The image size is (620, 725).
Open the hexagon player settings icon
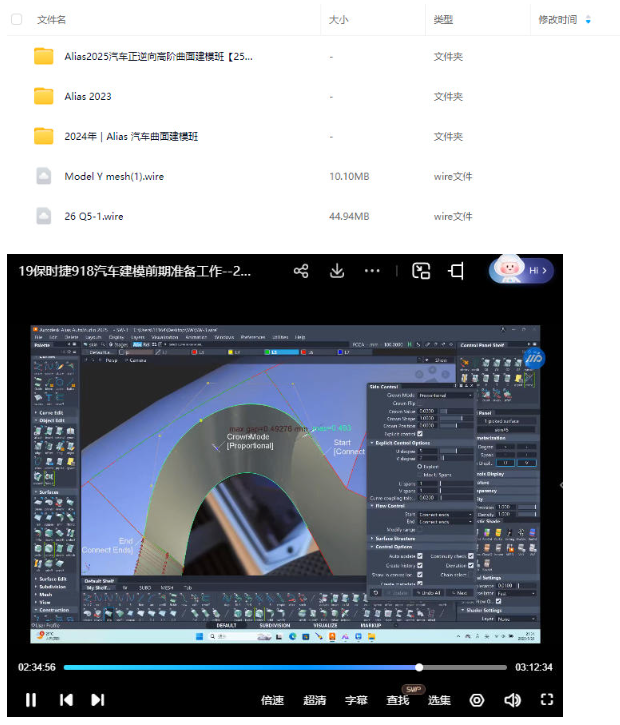(477, 700)
